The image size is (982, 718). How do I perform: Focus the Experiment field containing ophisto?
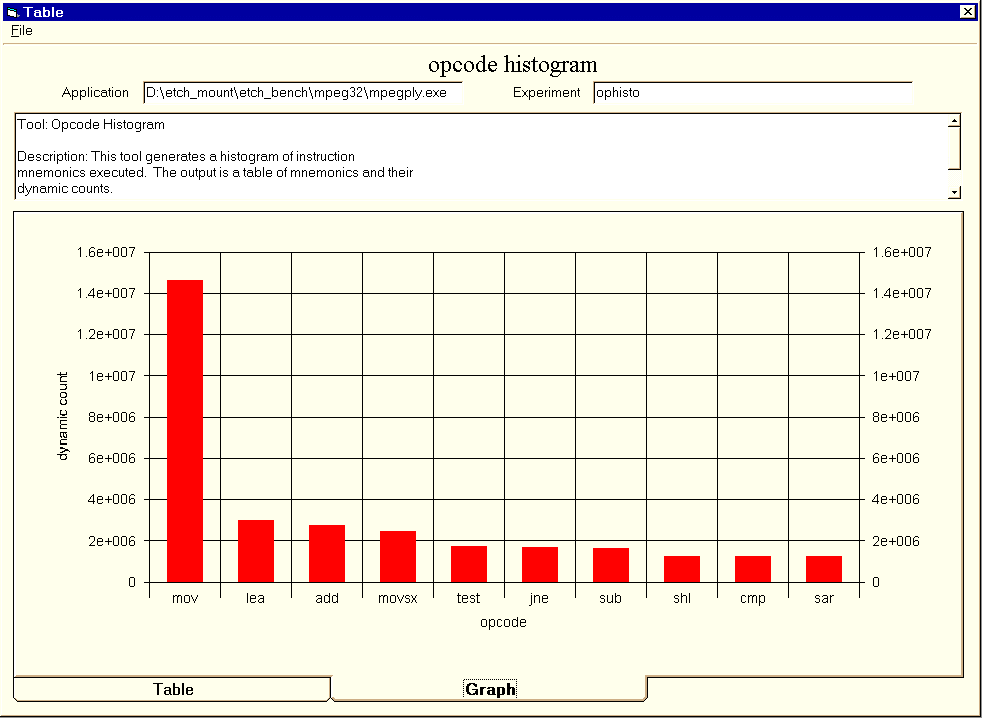pos(752,93)
